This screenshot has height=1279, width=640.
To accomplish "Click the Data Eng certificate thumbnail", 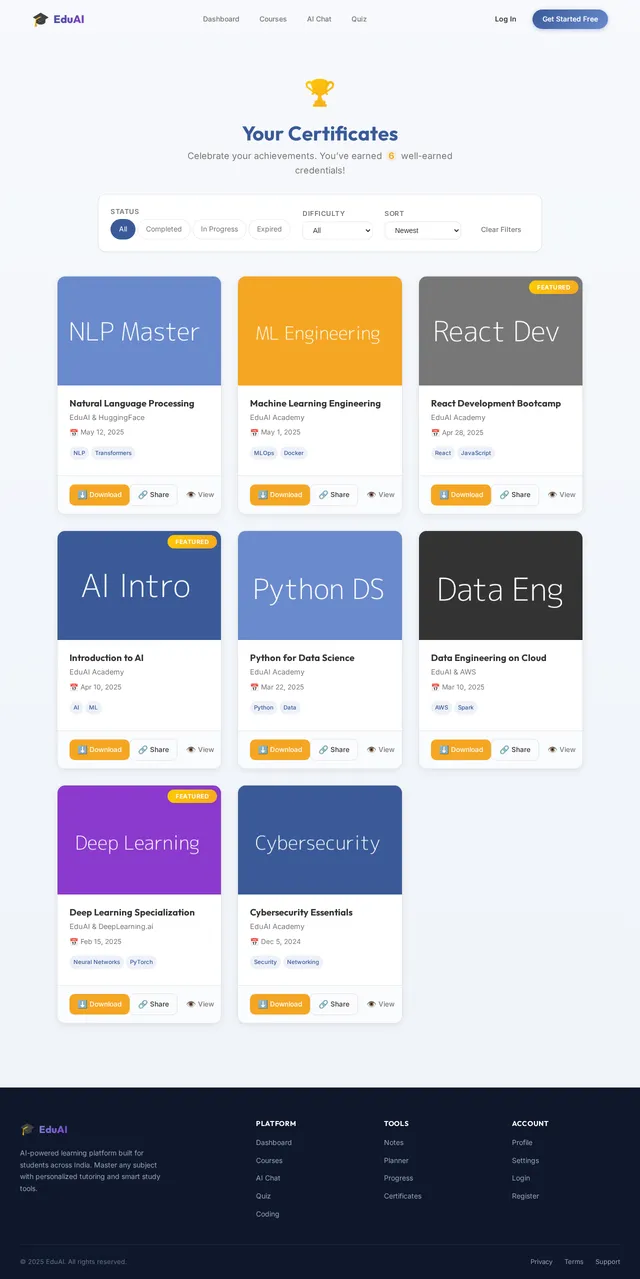I will [500, 586].
